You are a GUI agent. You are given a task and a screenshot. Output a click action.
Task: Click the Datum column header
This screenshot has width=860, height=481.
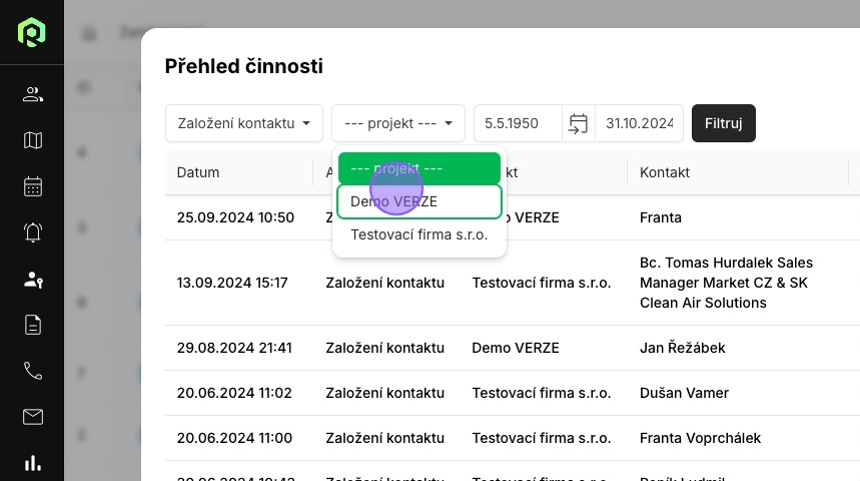pyautogui.click(x=198, y=172)
